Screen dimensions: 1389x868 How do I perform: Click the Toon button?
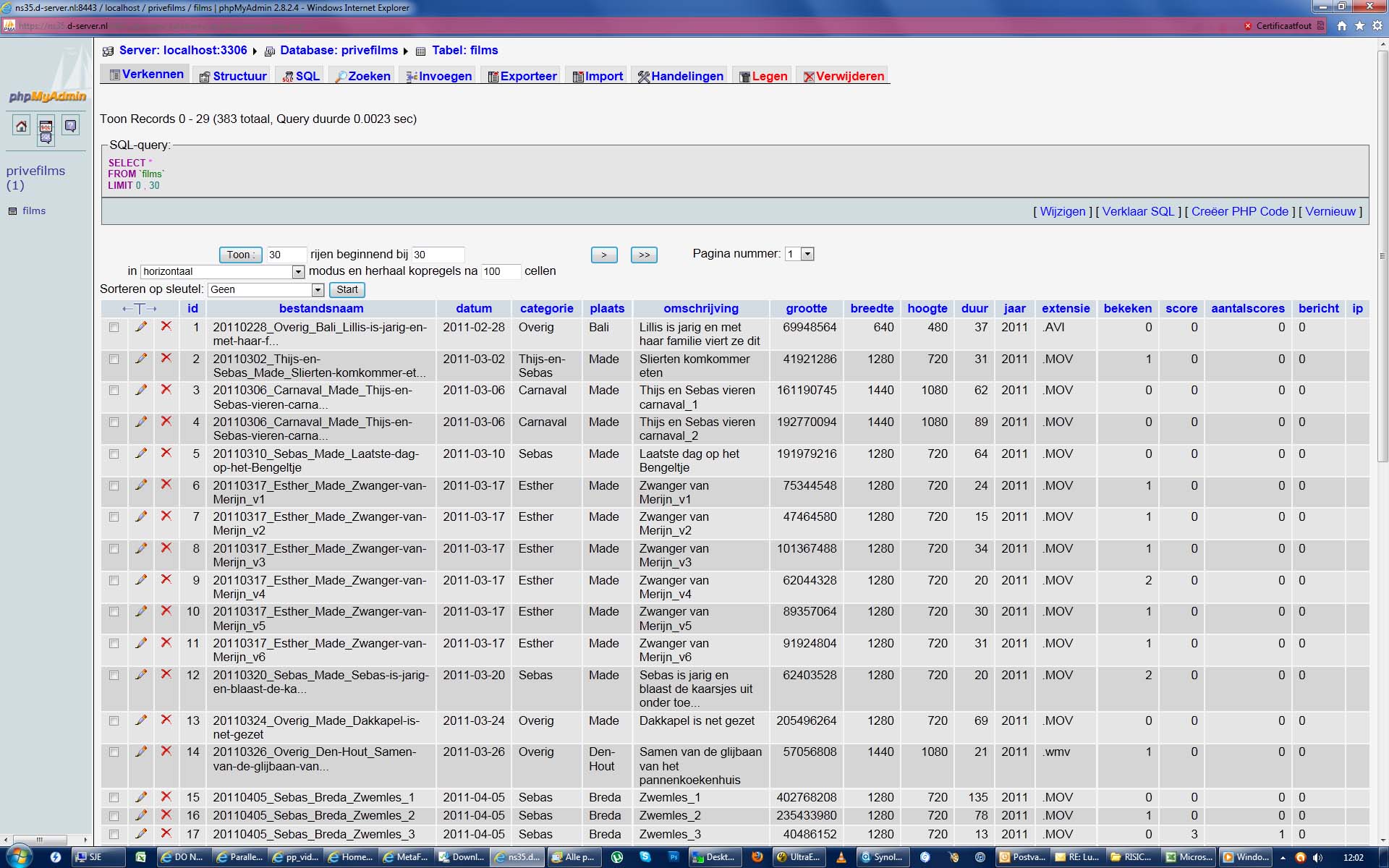tap(239, 255)
